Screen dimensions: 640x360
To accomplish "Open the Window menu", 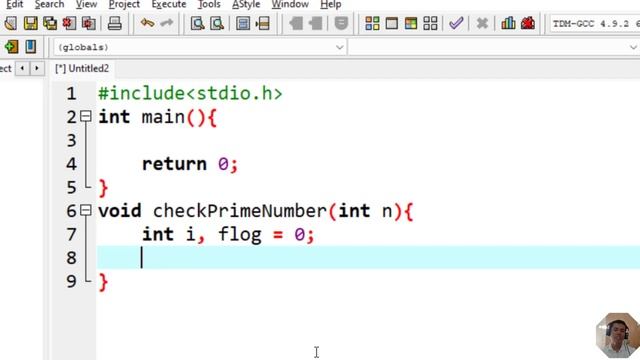I will pos(290,4).
